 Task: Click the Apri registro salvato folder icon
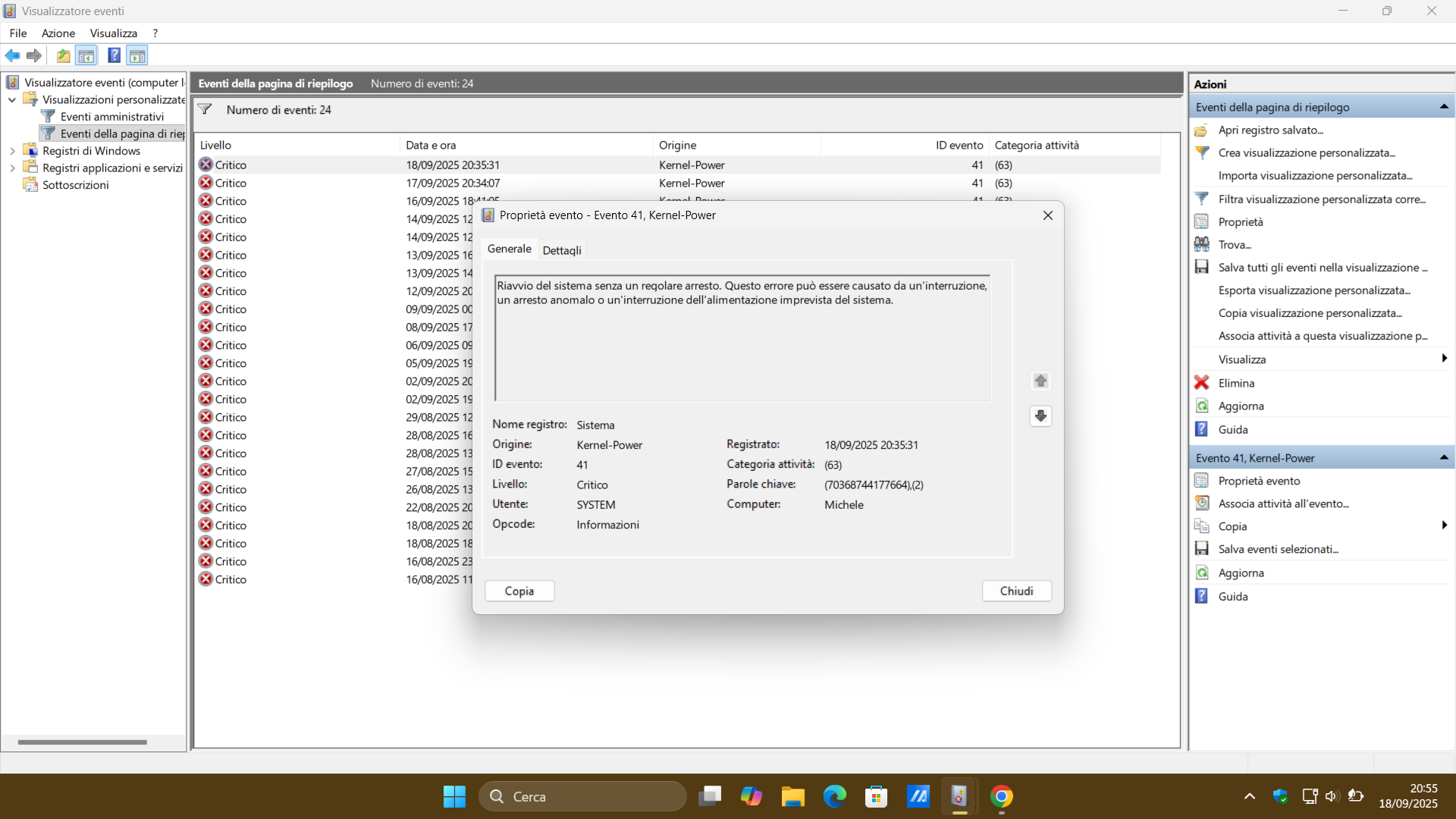click(1202, 130)
